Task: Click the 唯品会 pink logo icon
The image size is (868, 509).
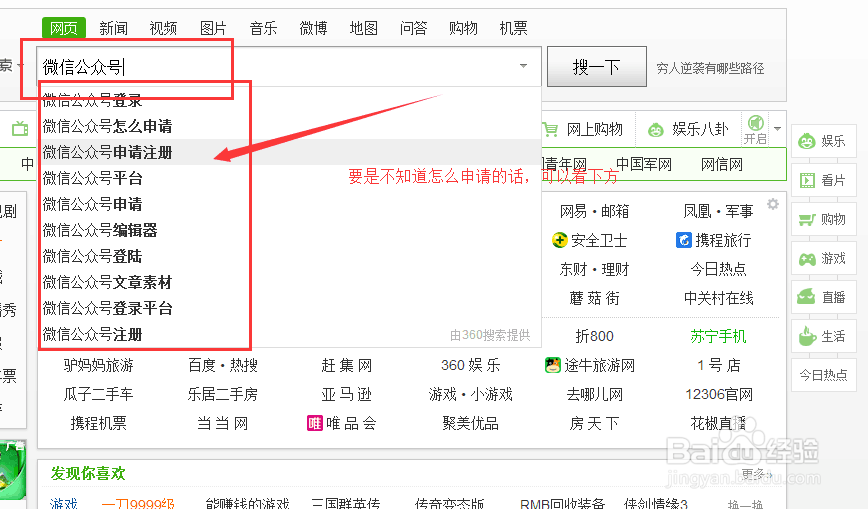Action: (x=314, y=423)
